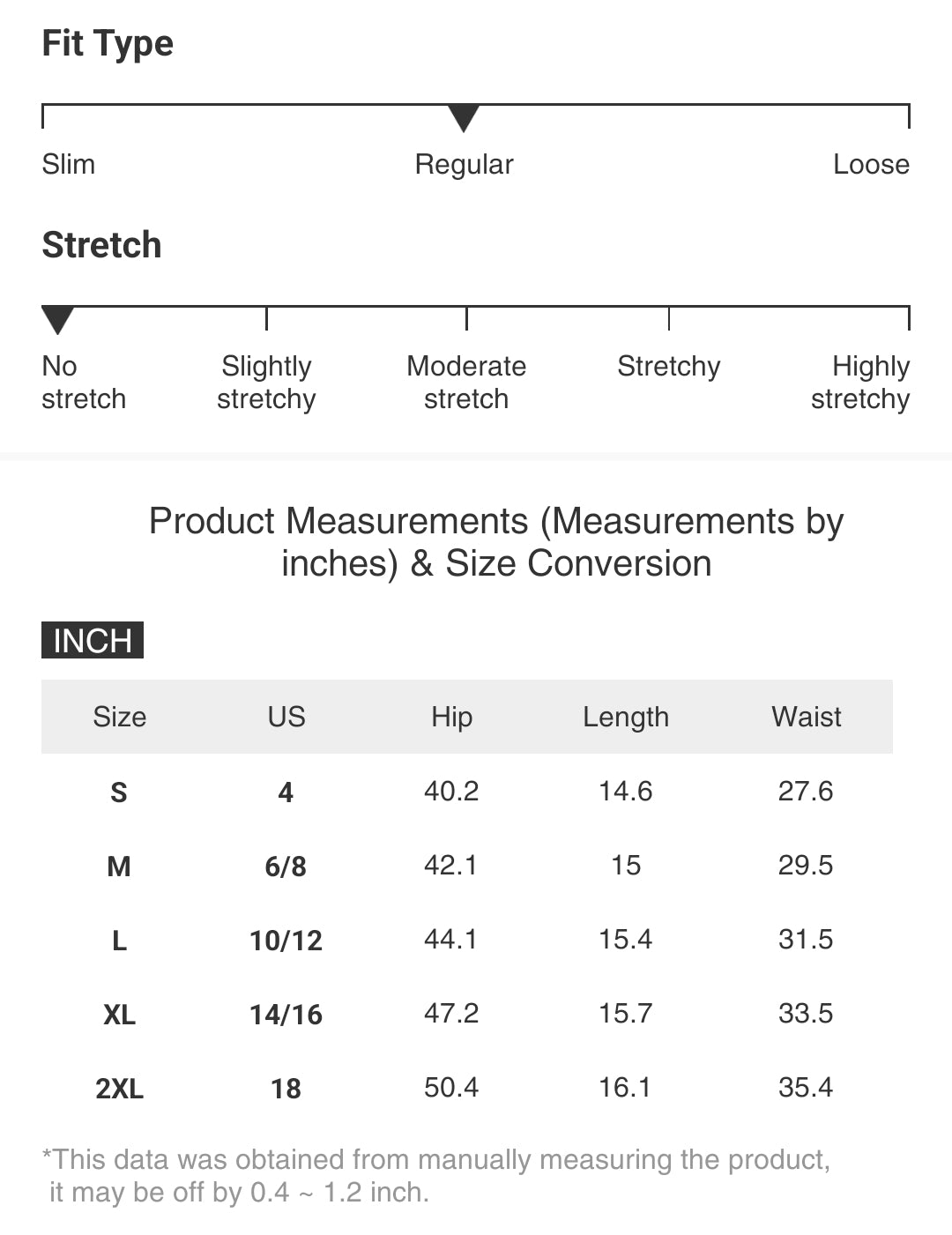Click the Fit Type marker triangle
Viewport: 952px width, 1235px height.
pyautogui.click(x=464, y=117)
